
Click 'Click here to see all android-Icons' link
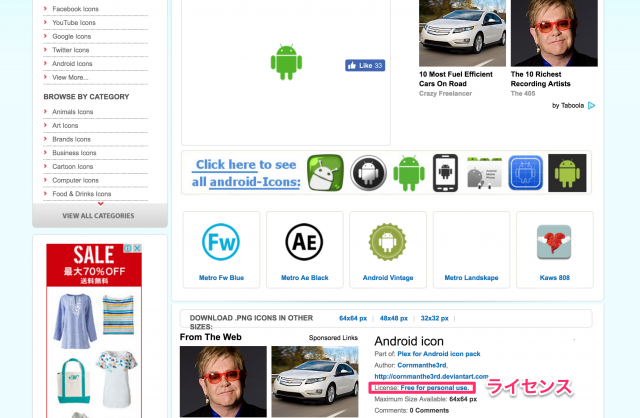246,173
